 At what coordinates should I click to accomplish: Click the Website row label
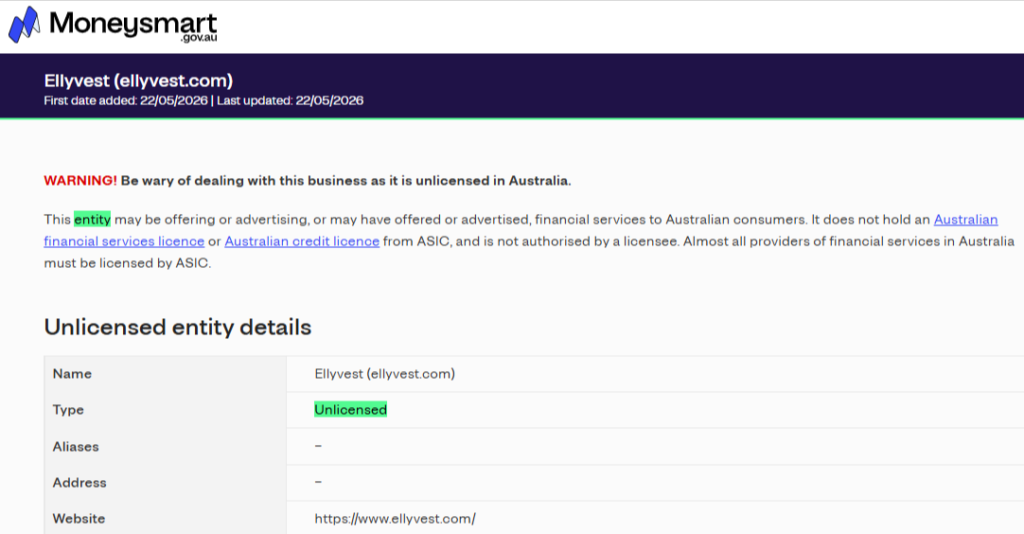[x=79, y=519]
